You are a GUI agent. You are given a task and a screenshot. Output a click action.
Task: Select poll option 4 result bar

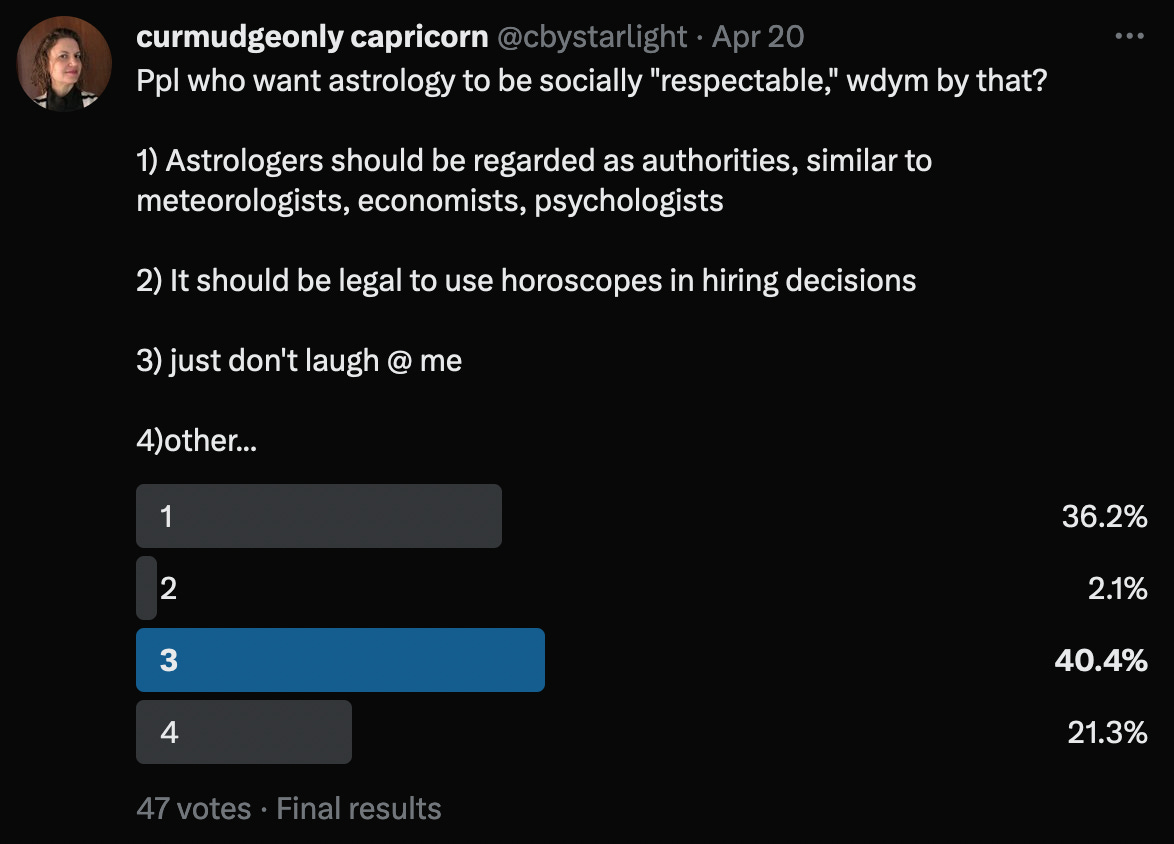click(x=243, y=732)
